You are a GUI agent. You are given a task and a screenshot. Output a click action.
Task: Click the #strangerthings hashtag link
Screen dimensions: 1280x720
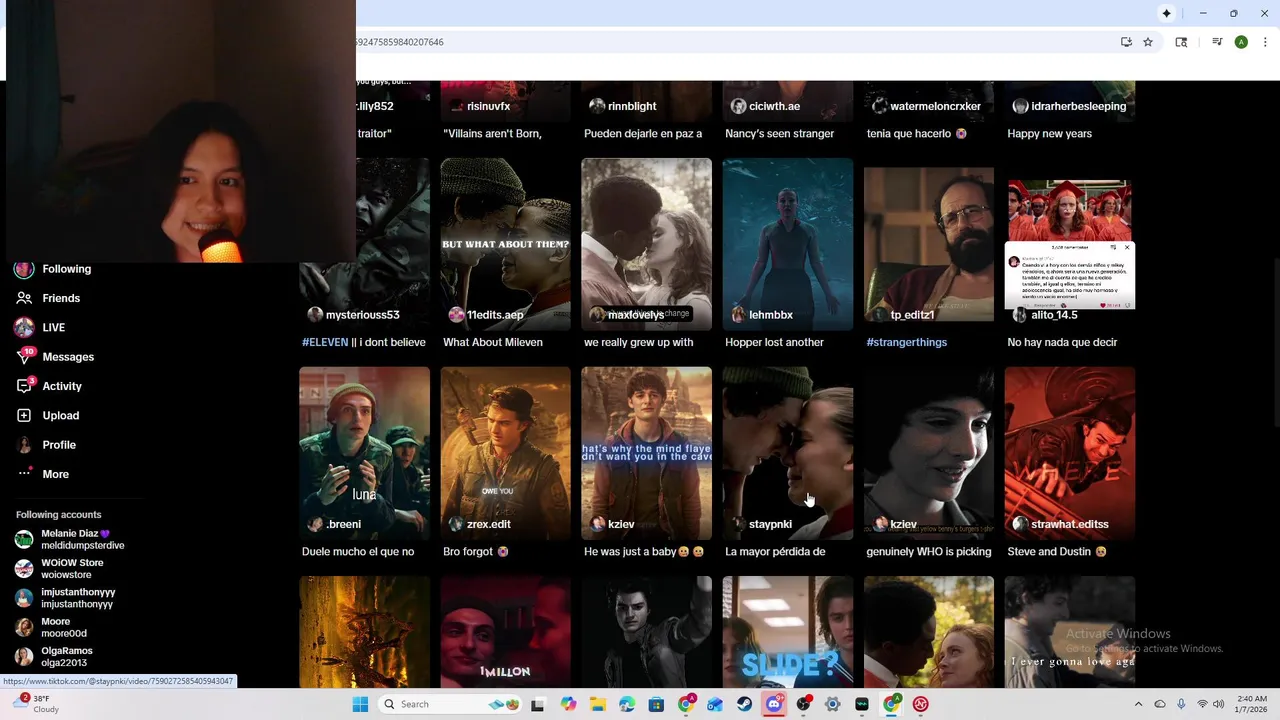tap(907, 342)
